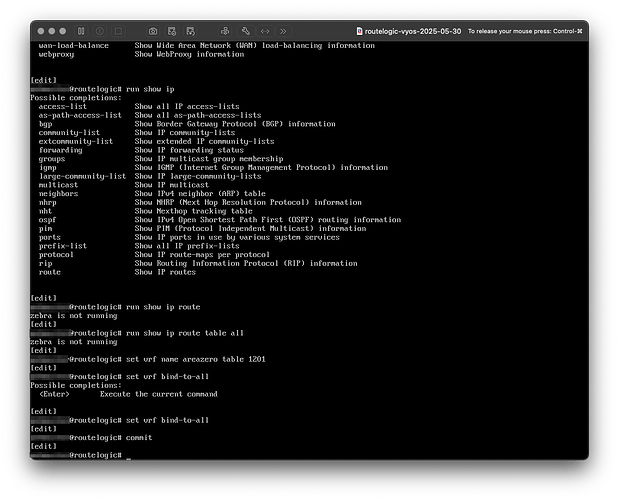Viewport: 618px width, 500px height.
Task: Click the 'pim' completion entry
Action: point(45,229)
